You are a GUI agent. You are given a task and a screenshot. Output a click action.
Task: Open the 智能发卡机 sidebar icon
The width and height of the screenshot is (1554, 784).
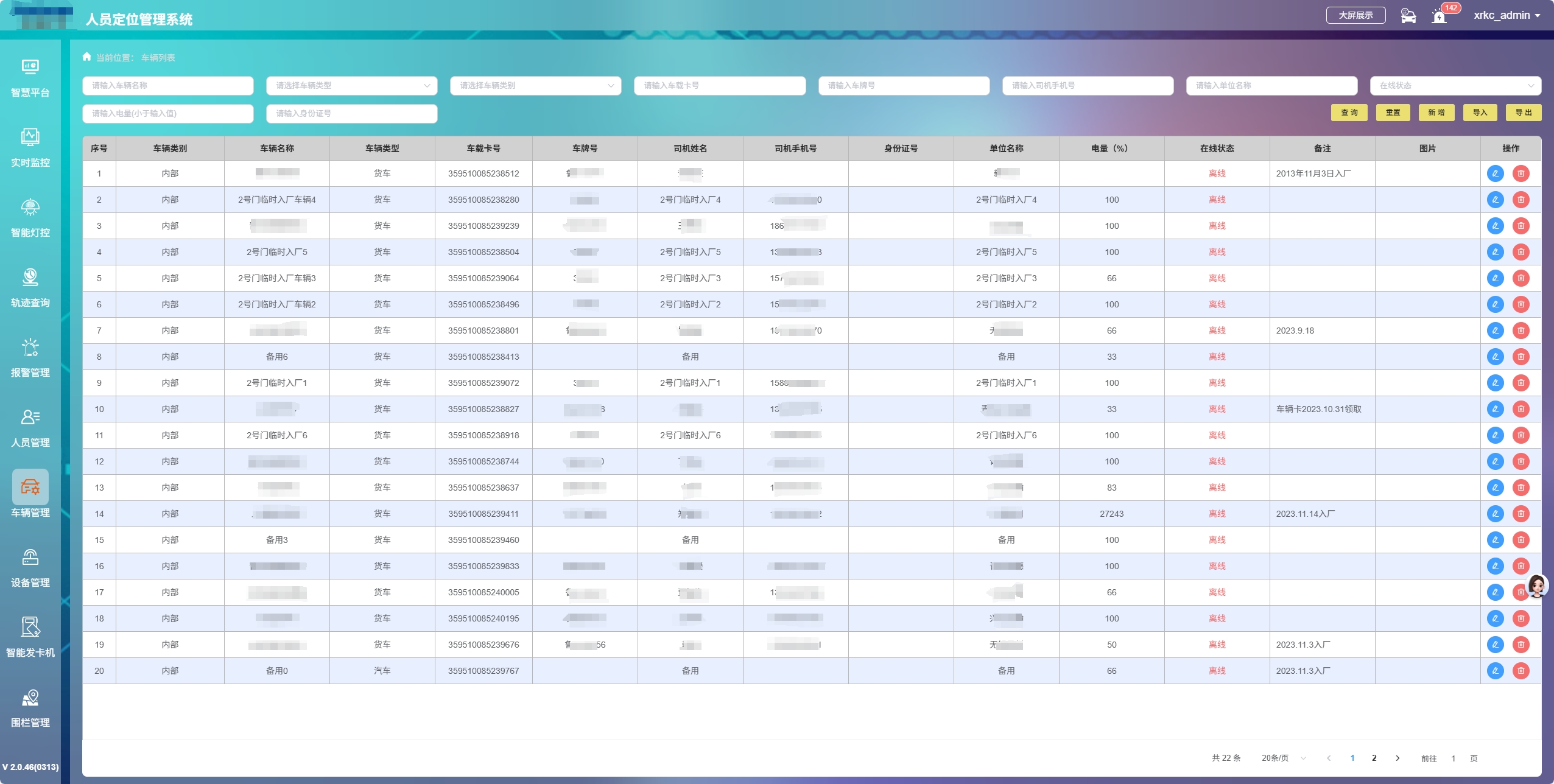coord(30,627)
